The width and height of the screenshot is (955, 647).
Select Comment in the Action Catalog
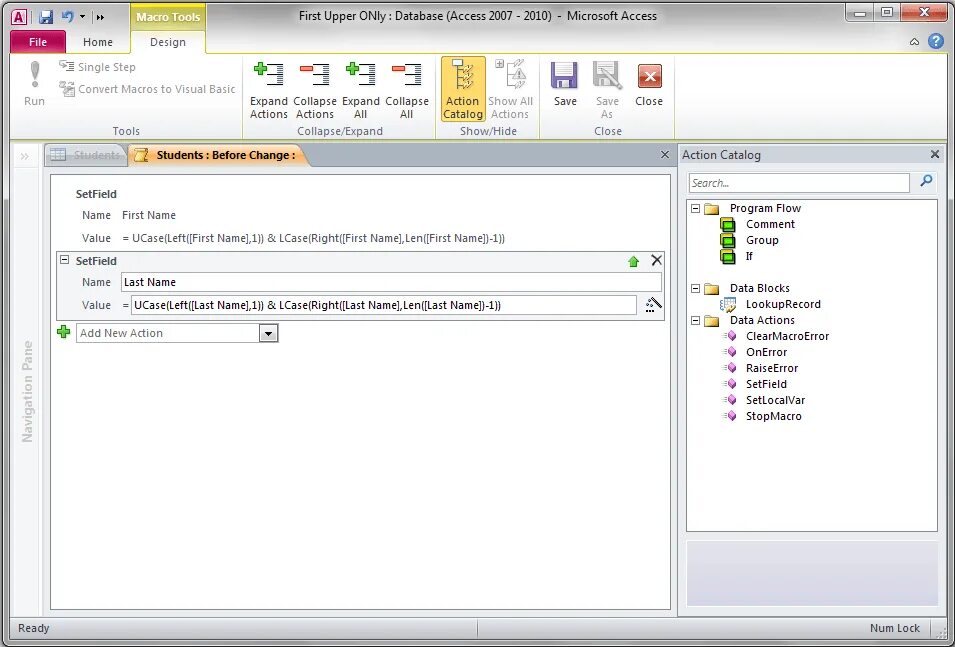[x=770, y=224]
